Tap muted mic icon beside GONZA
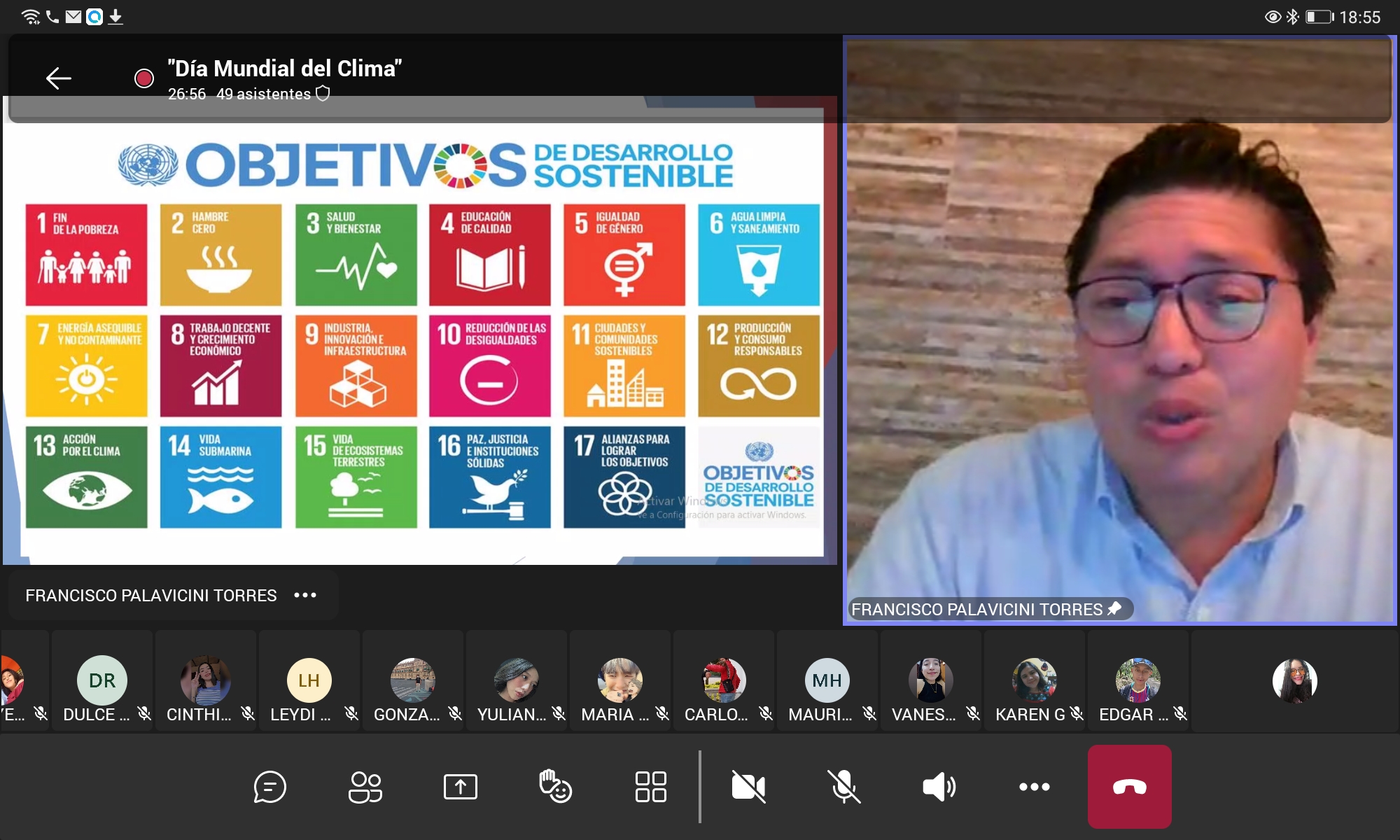 [455, 713]
